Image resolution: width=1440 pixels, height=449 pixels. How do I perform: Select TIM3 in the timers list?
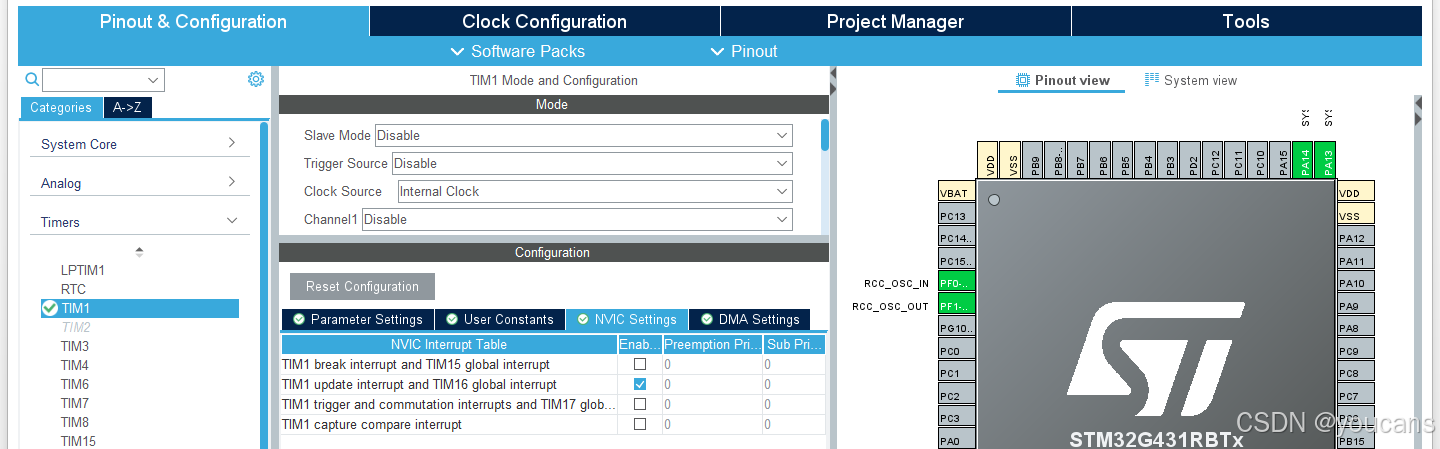pos(75,346)
